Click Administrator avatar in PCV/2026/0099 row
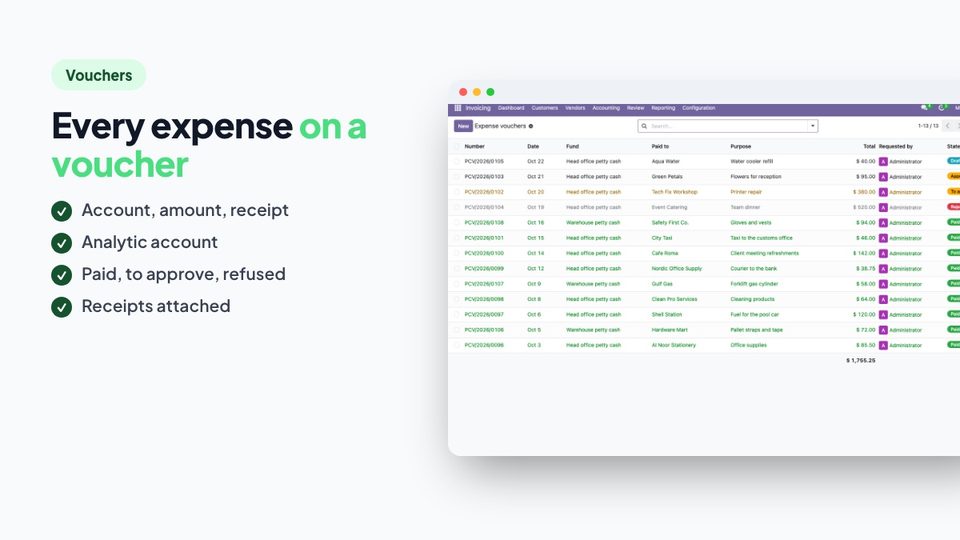The image size is (960, 540). pyautogui.click(x=883, y=269)
